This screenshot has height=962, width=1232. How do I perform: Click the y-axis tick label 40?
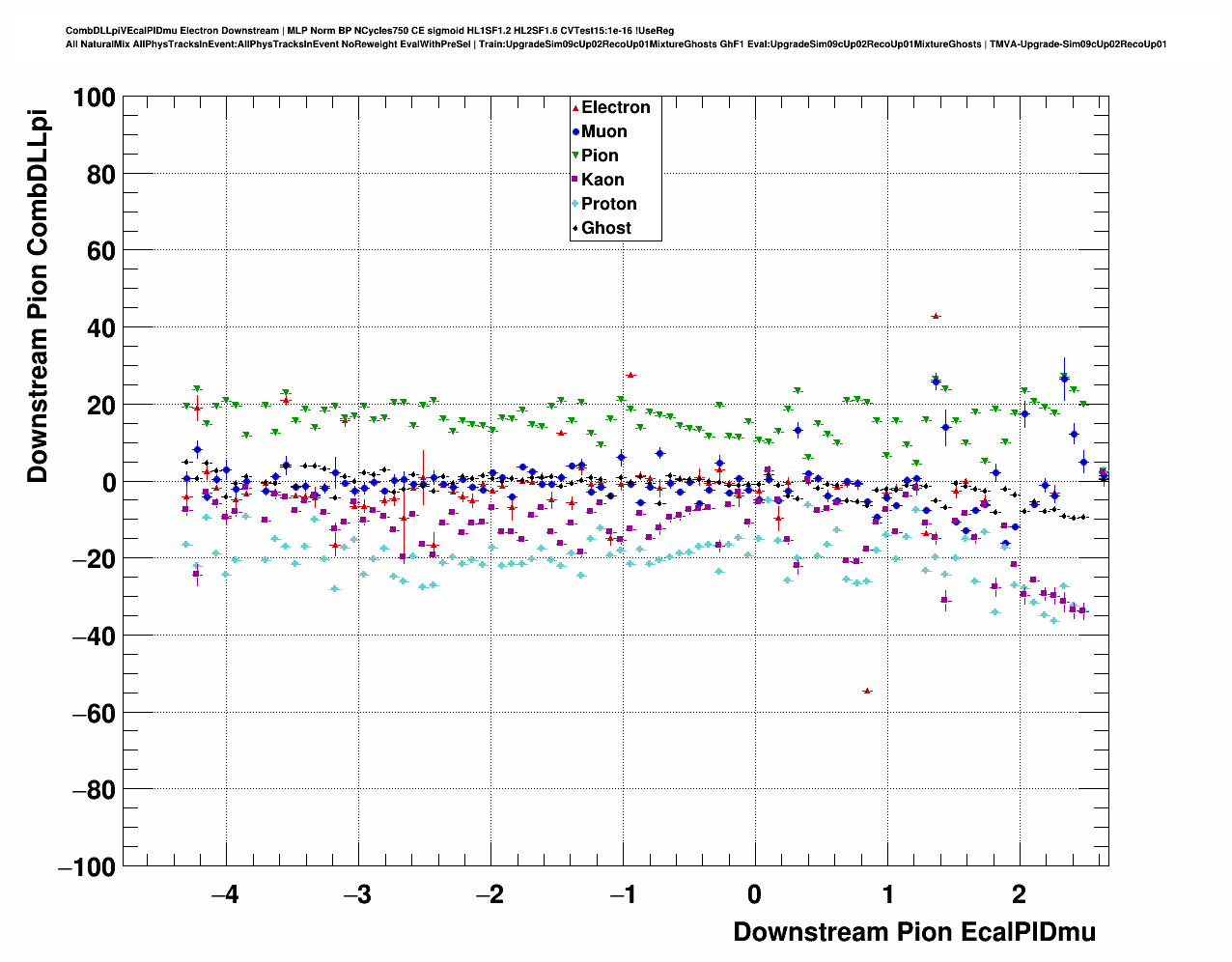pos(101,328)
